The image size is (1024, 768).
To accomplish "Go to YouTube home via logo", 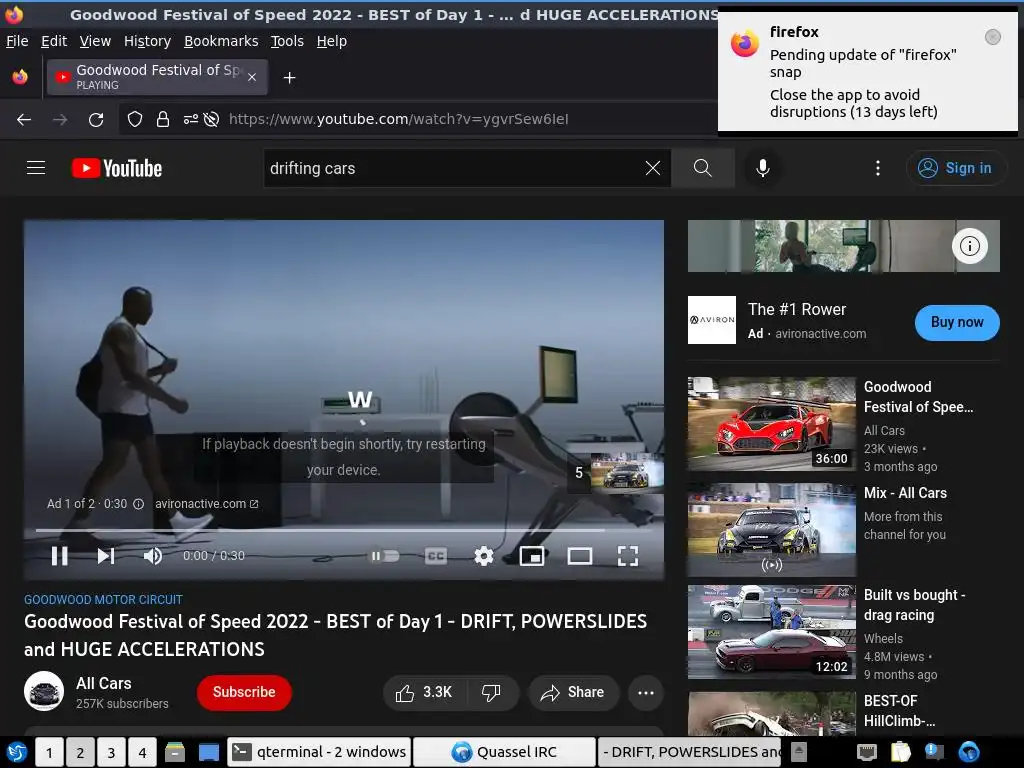I will (x=117, y=168).
